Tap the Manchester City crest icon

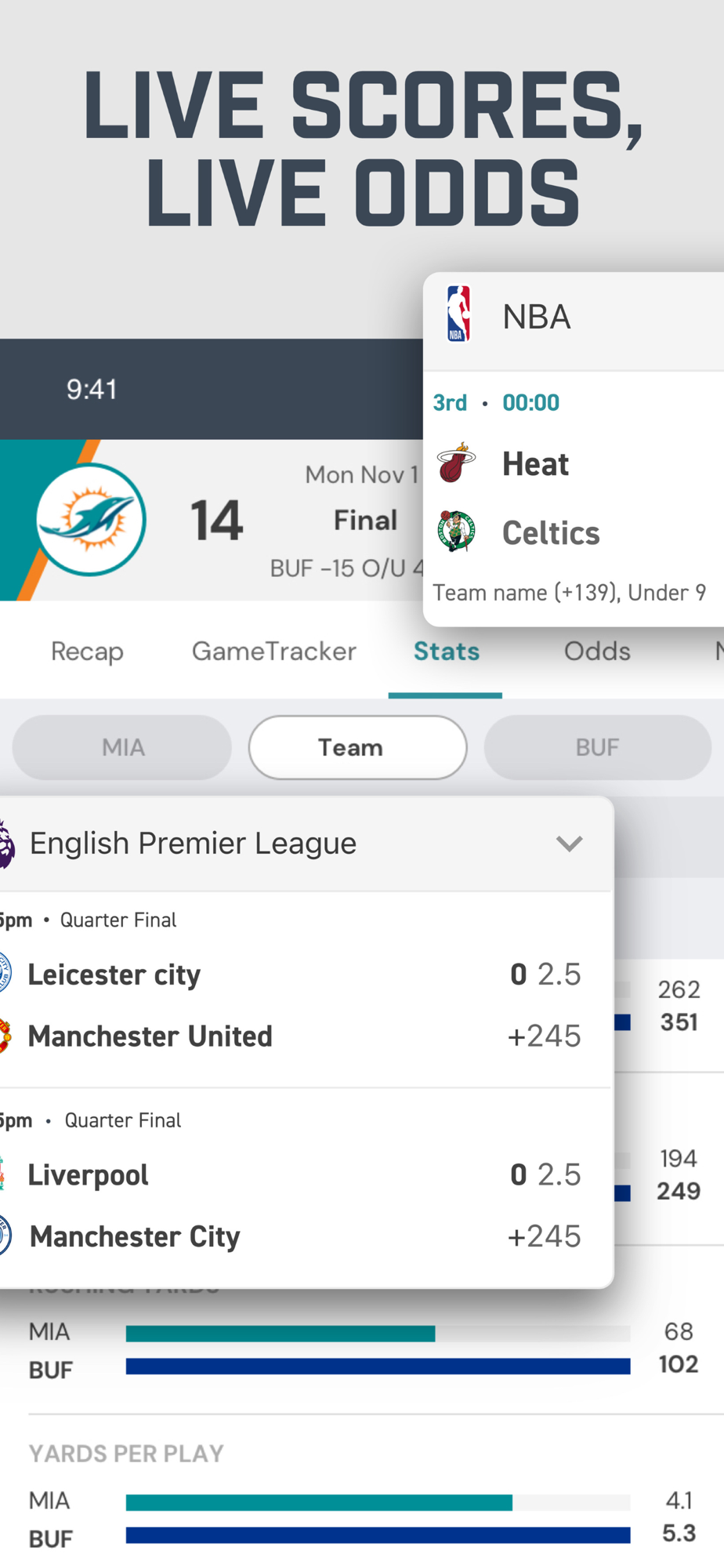(x=5, y=1236)
